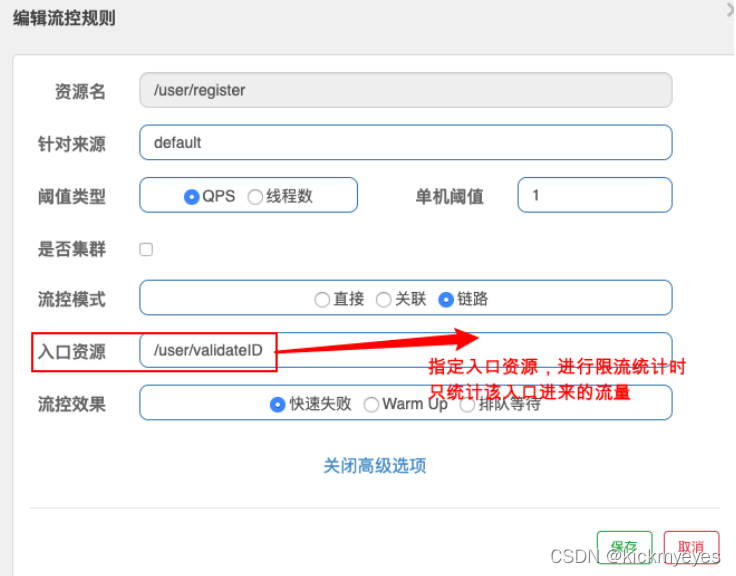The image size is (736, 576).
Task: Click the 流控效果 label
Action: 72,404
